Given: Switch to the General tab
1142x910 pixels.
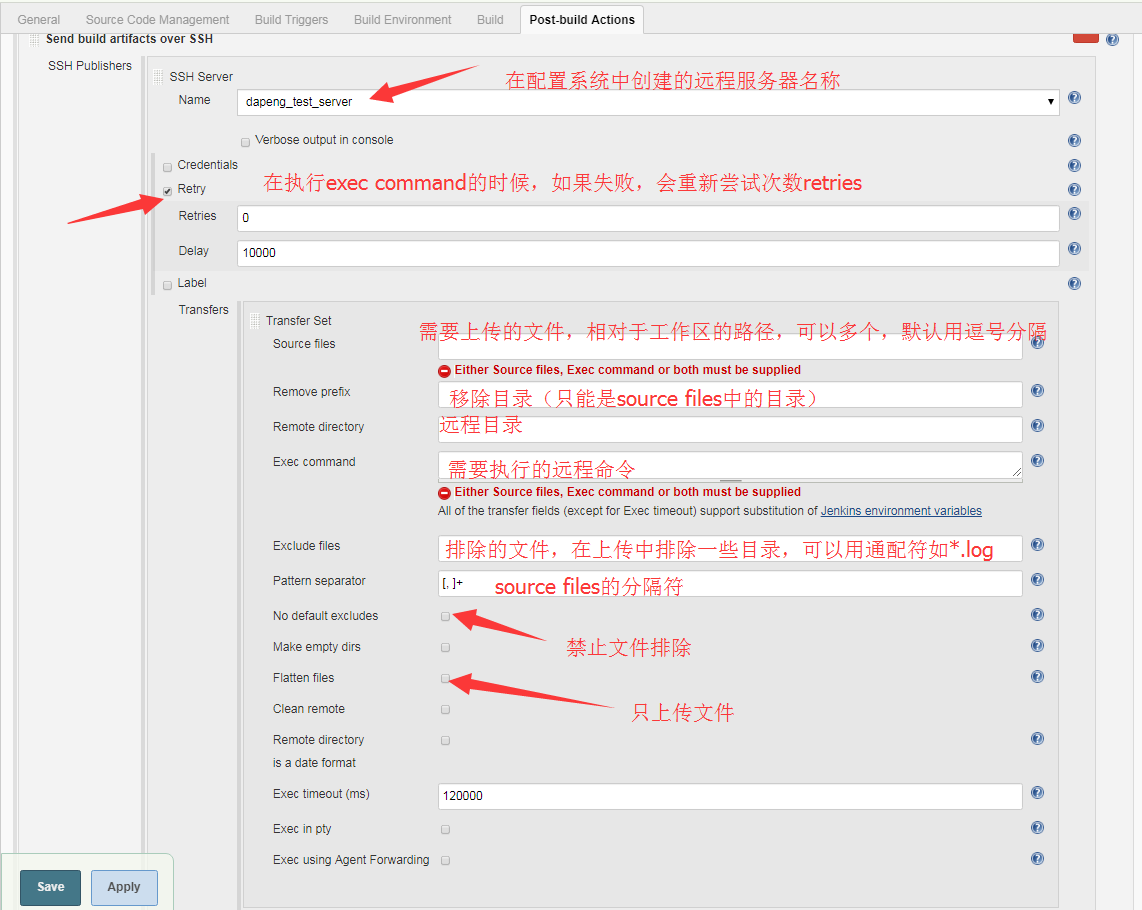Looking at the screenshot, I should [x=39, y=20].
